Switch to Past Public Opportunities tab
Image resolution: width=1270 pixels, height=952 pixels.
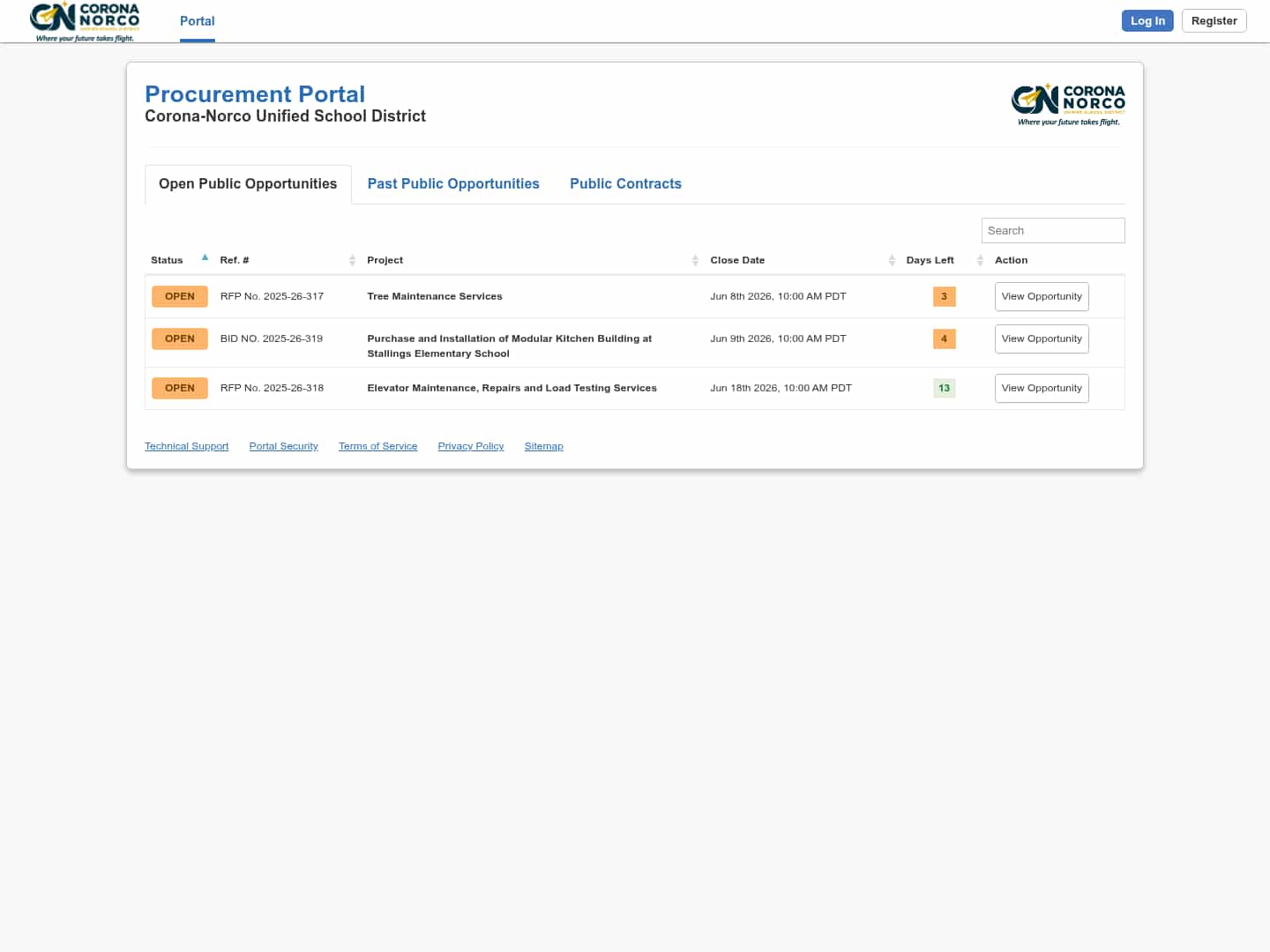tap(453, 184)
